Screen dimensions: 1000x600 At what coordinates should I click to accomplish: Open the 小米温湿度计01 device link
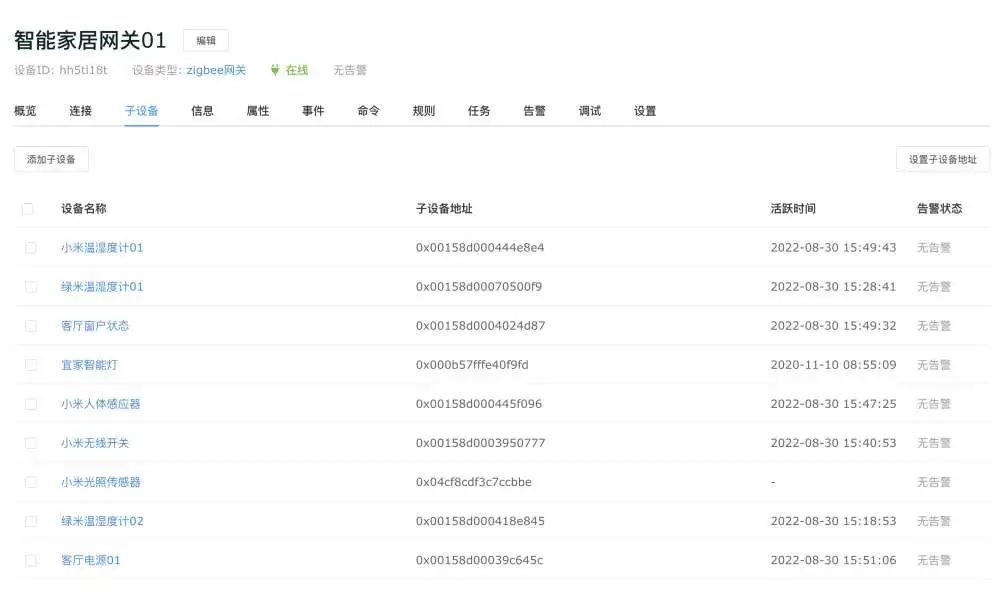pos(102,247)
